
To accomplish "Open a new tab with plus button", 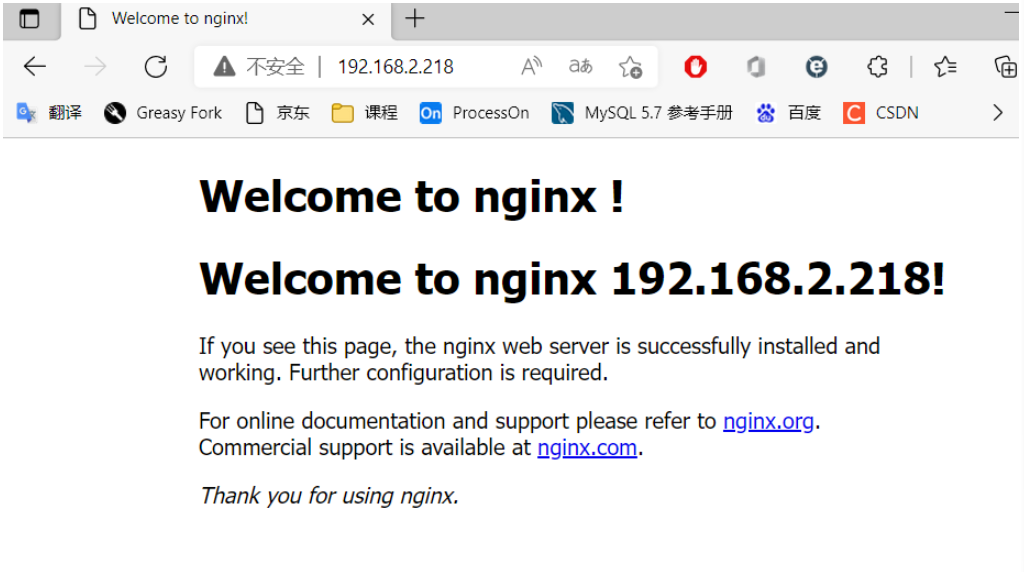I will click(x=415, y=18).
